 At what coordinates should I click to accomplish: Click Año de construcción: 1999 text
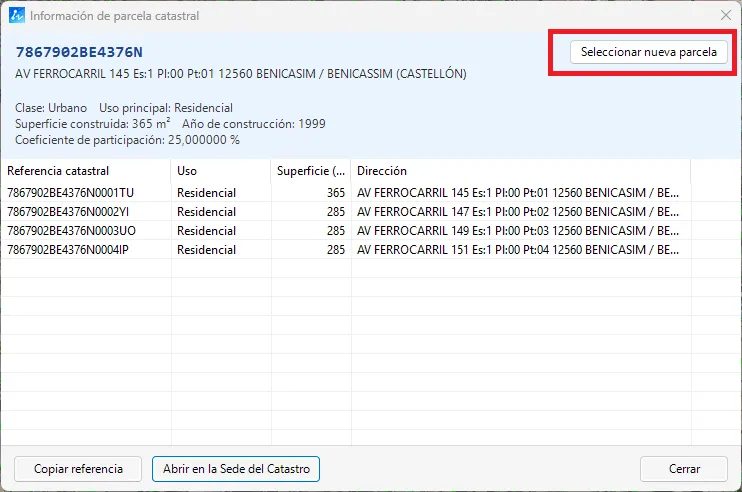pos(254,124)
